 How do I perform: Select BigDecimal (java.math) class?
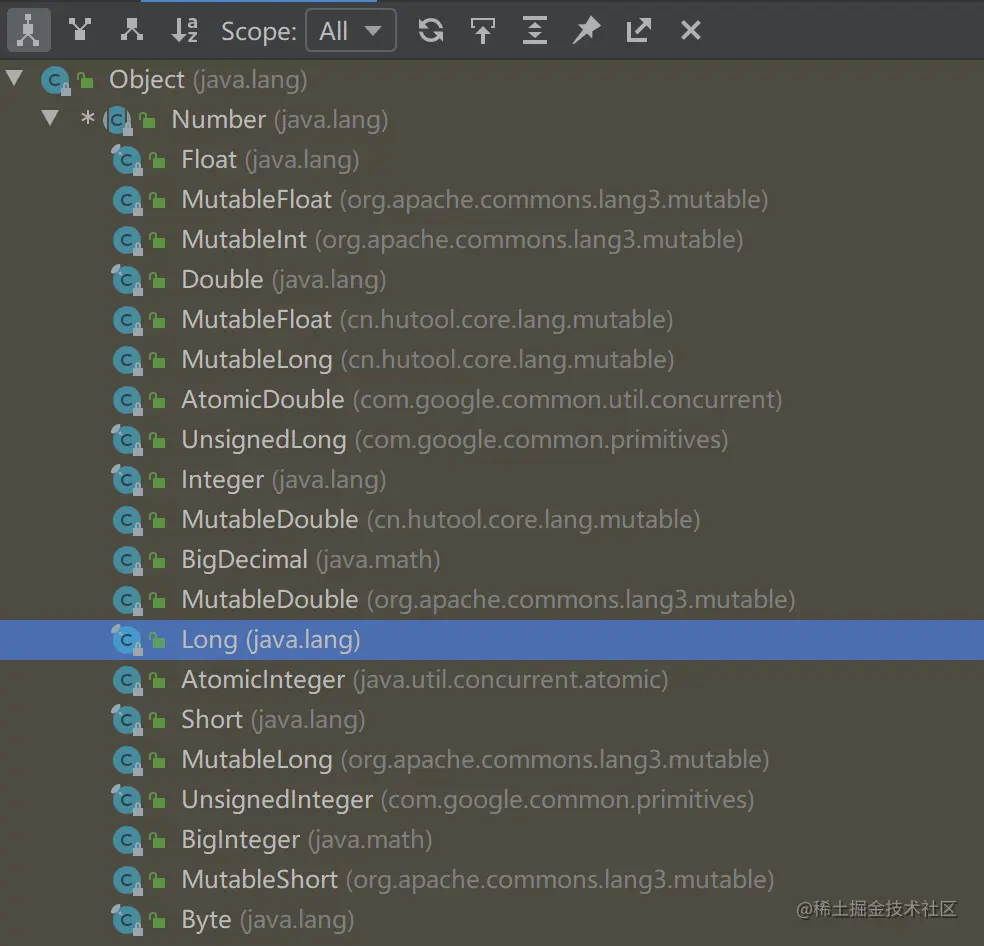[492, 560]
